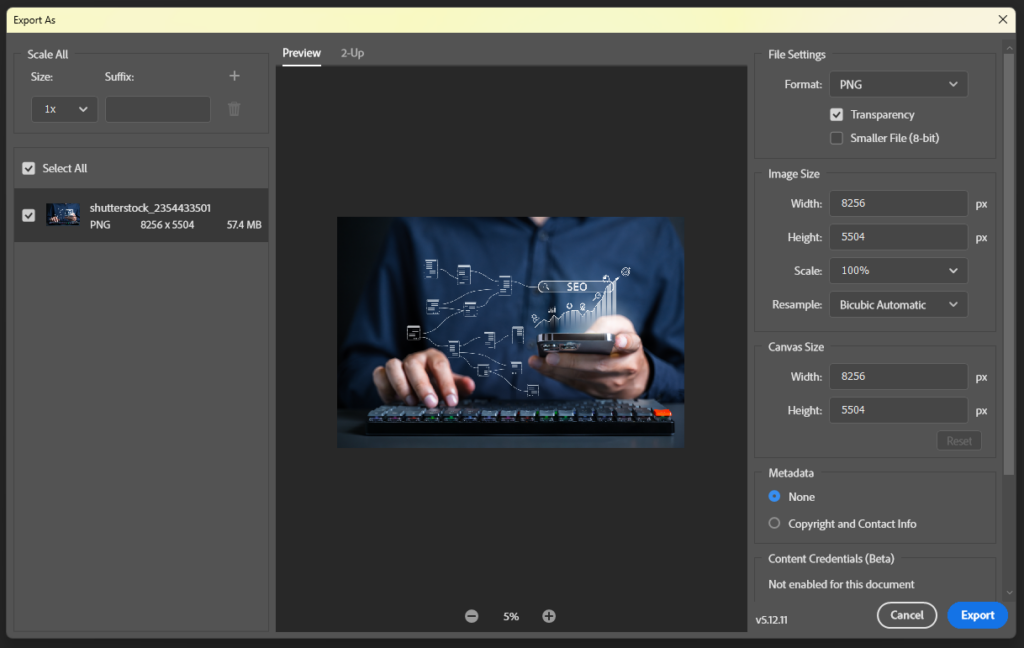The image size is (1024, 648).
Task: Click the preview image of SEO photo
Action: tap(511, 332)
